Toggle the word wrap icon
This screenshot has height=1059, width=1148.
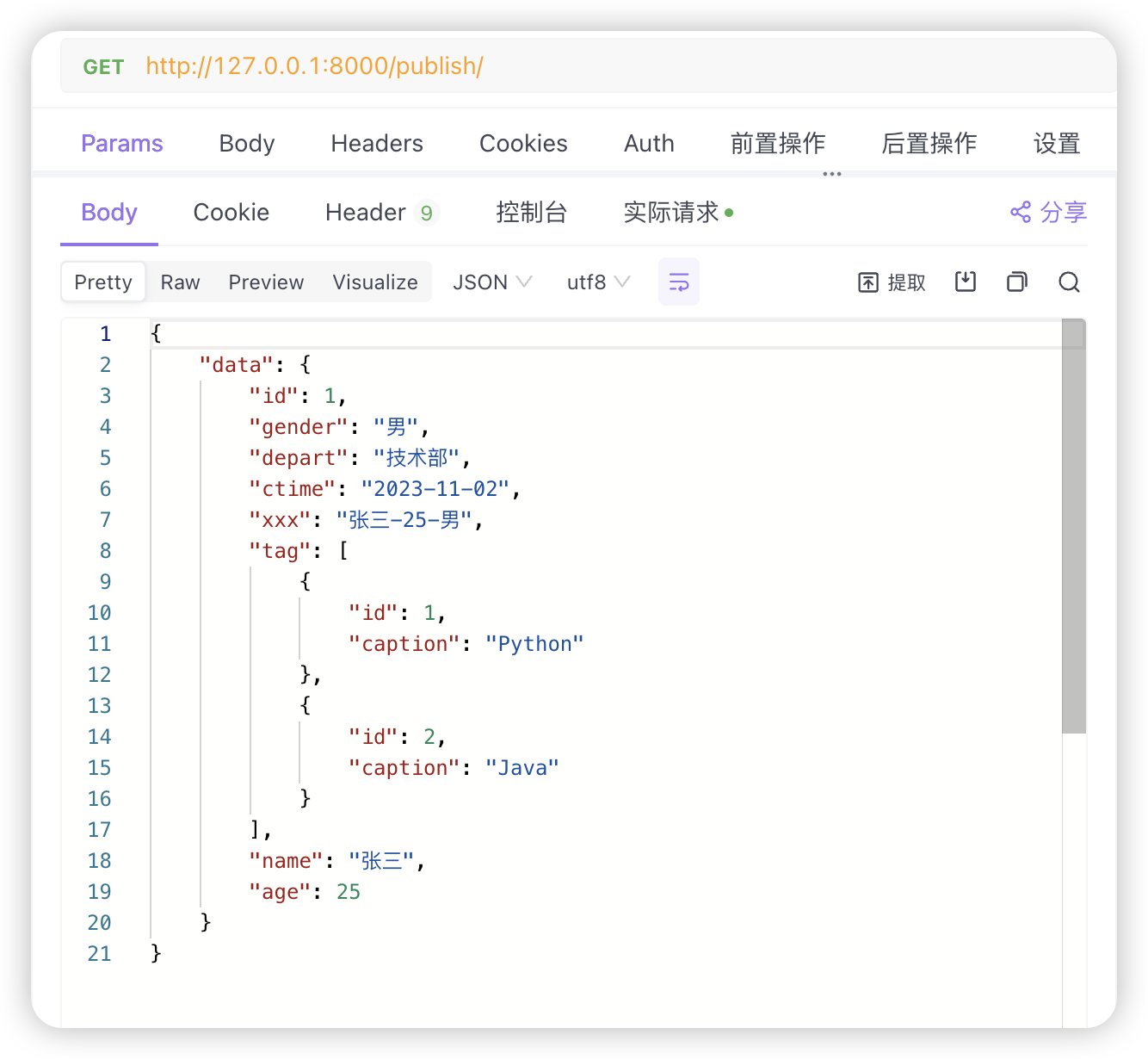pyautogui.click(x=678, y=282)
